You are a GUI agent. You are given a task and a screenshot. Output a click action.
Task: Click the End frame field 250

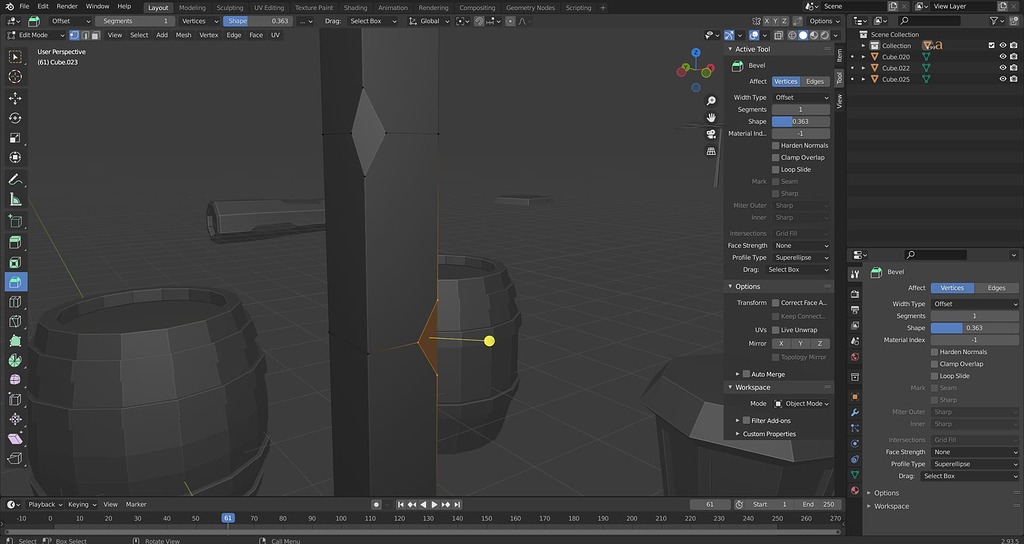818,505
